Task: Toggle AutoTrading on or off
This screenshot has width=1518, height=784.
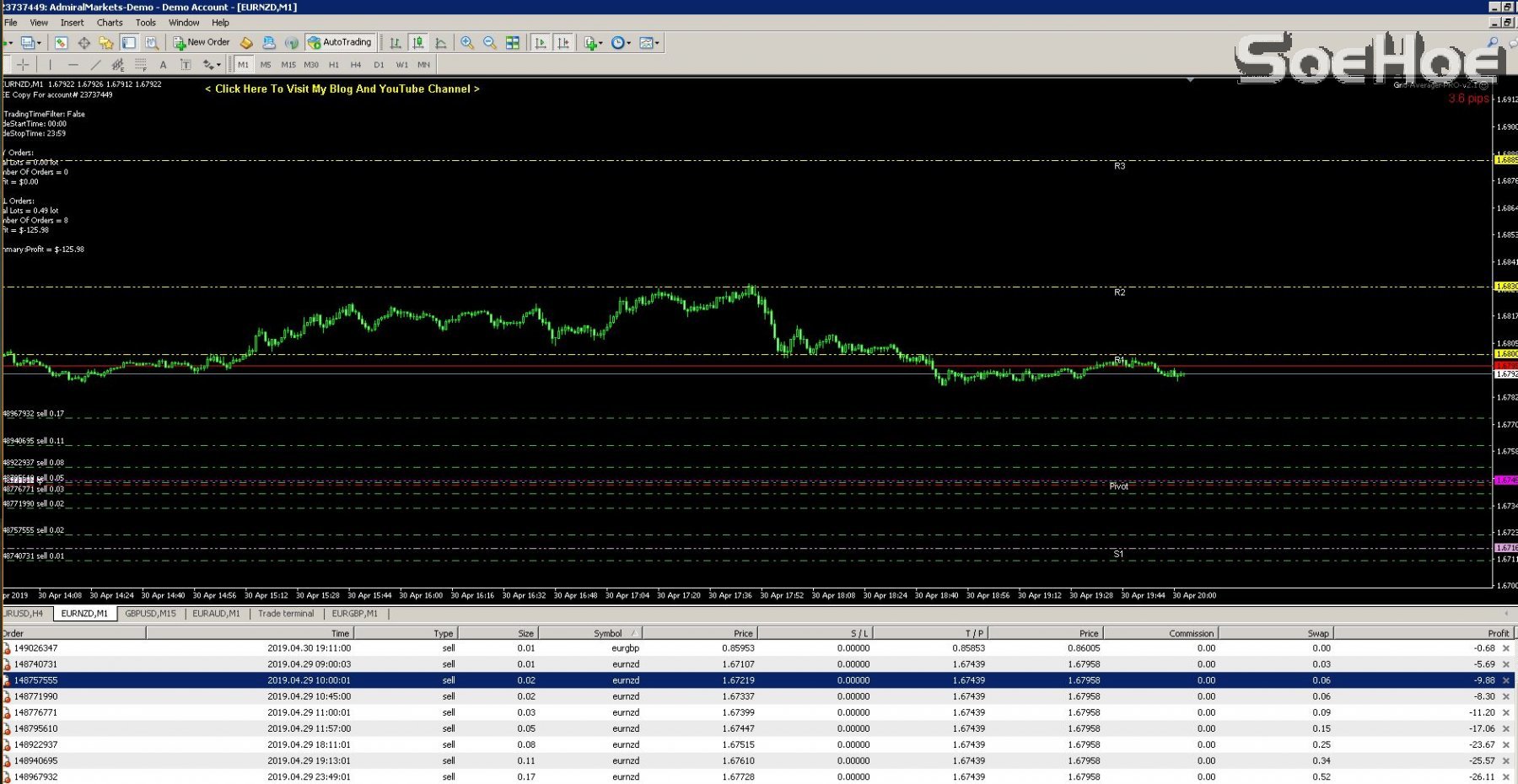Action: click(x=341, y=42)
